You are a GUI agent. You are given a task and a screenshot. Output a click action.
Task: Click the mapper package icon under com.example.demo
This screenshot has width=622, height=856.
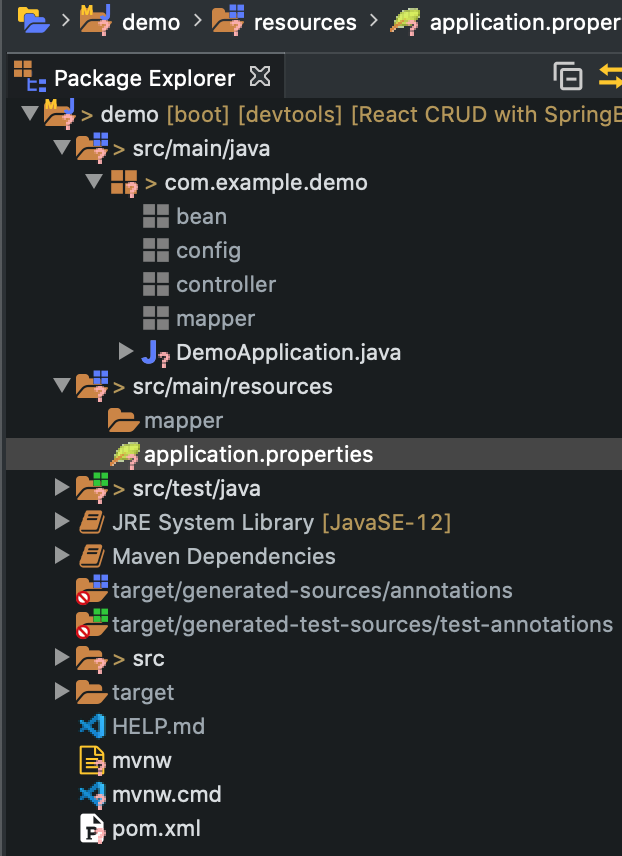coord(156,318)
